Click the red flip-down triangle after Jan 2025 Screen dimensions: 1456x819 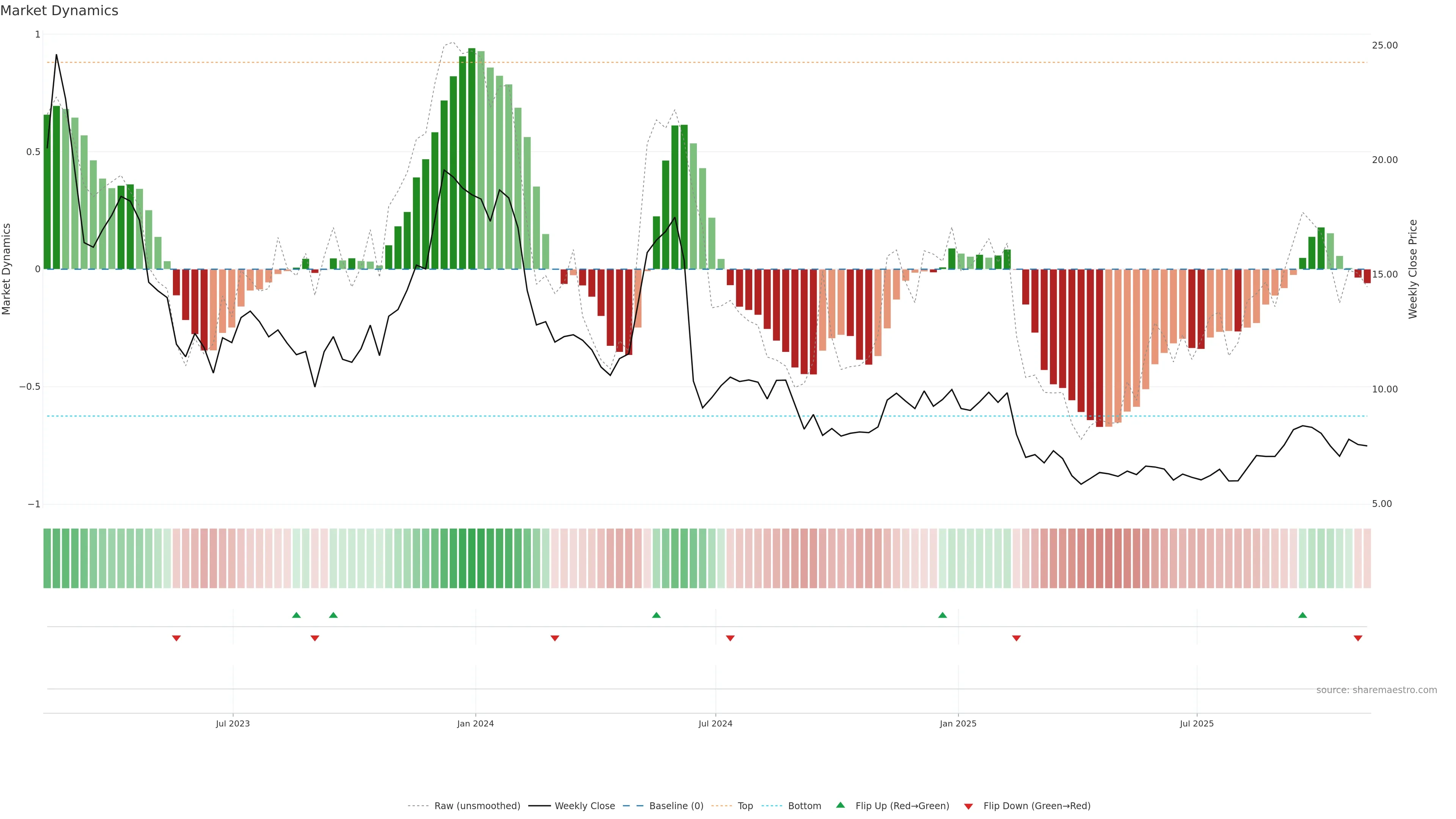(x=1016, y=638)
